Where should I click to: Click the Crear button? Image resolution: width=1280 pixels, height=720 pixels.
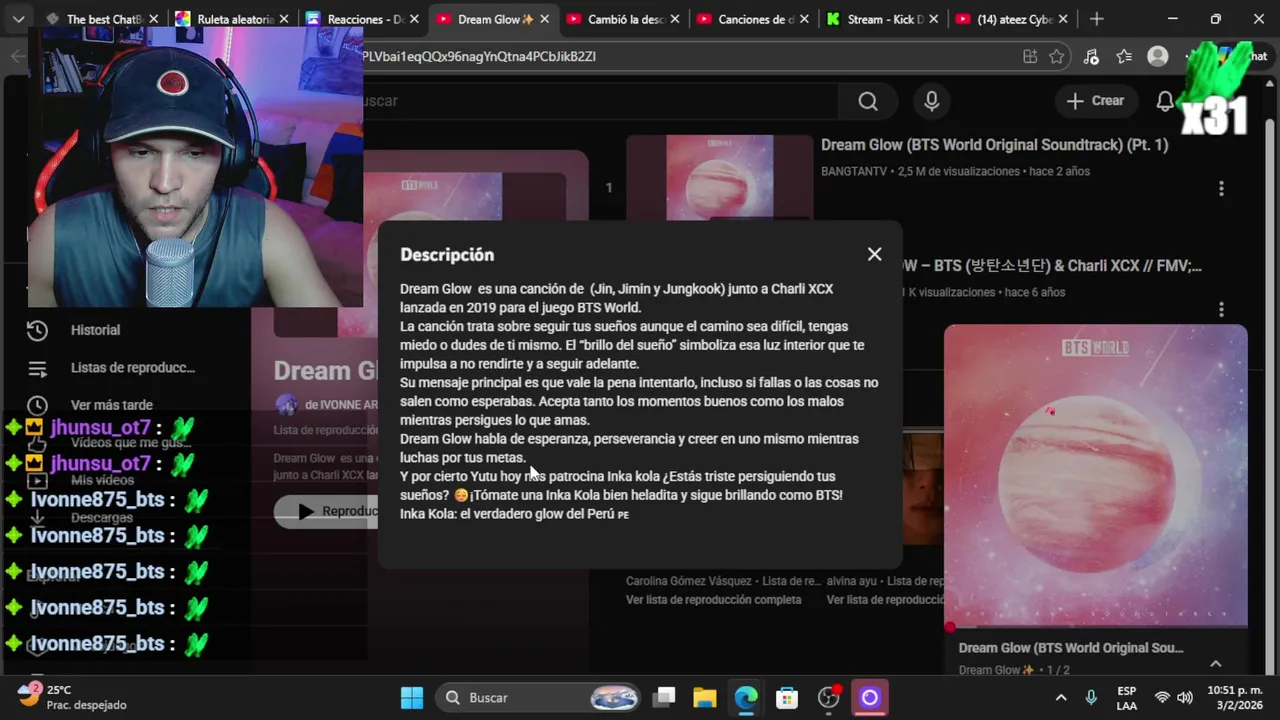(x=1096, y=101)
